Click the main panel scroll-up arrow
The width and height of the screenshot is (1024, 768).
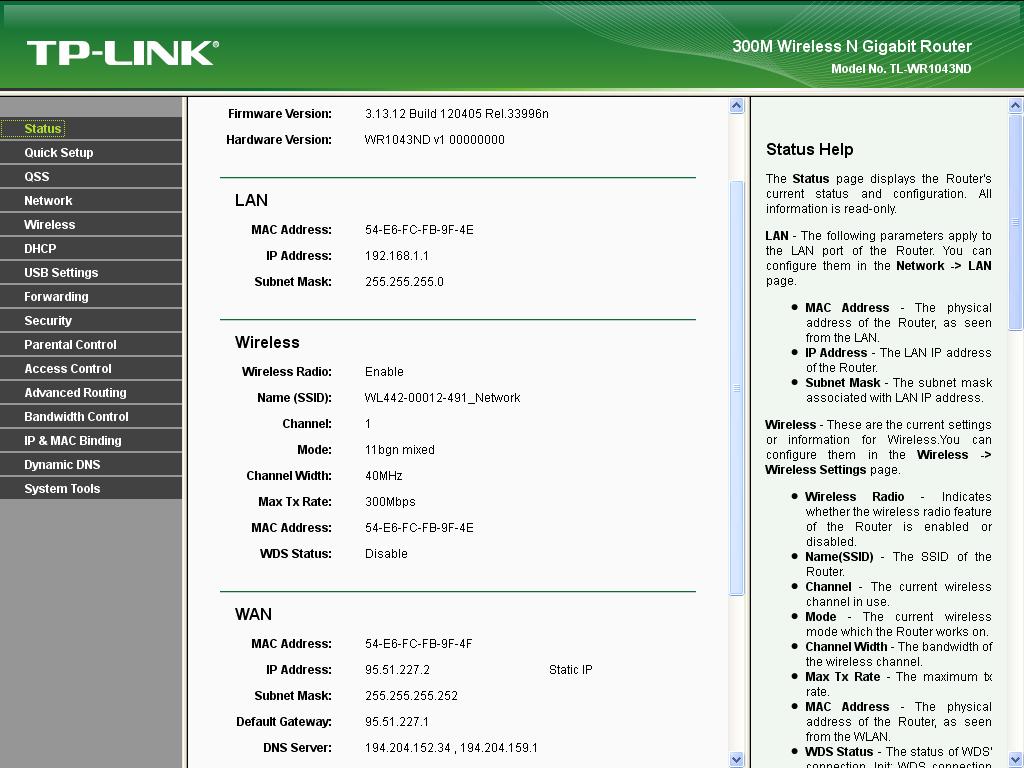click(737, 106)
